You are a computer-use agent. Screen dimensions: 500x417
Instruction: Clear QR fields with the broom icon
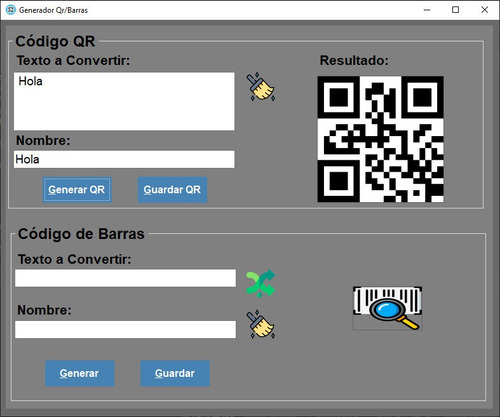[x=261, y=87]
